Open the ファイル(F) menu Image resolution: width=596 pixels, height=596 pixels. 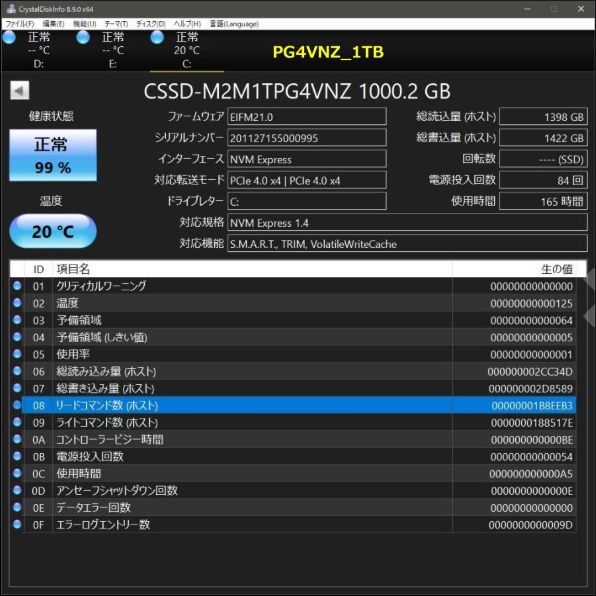[20, 24]
